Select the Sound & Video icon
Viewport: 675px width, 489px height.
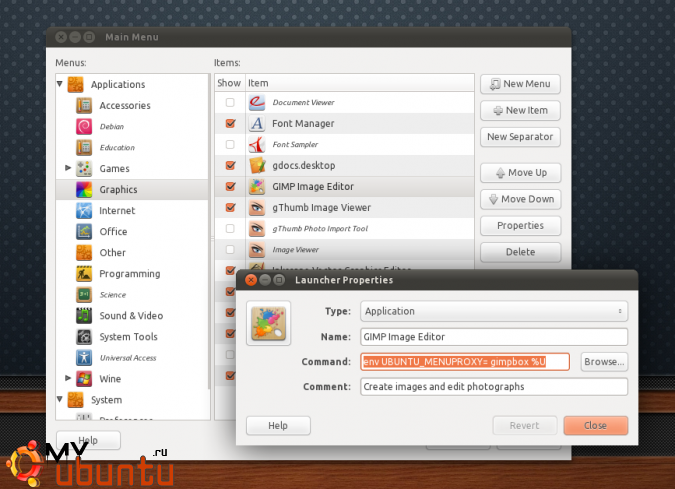pos(84,315)
